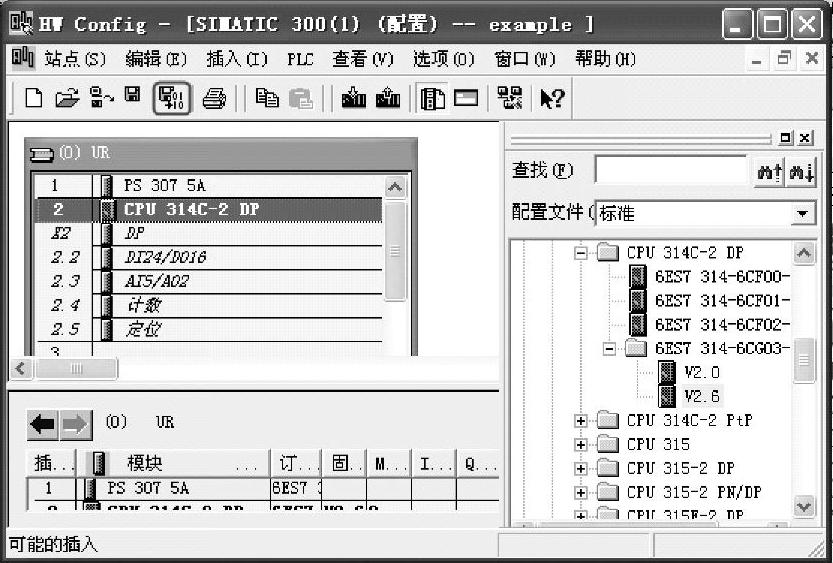Open the 窗口(W) menu

(x=525, y=59)
